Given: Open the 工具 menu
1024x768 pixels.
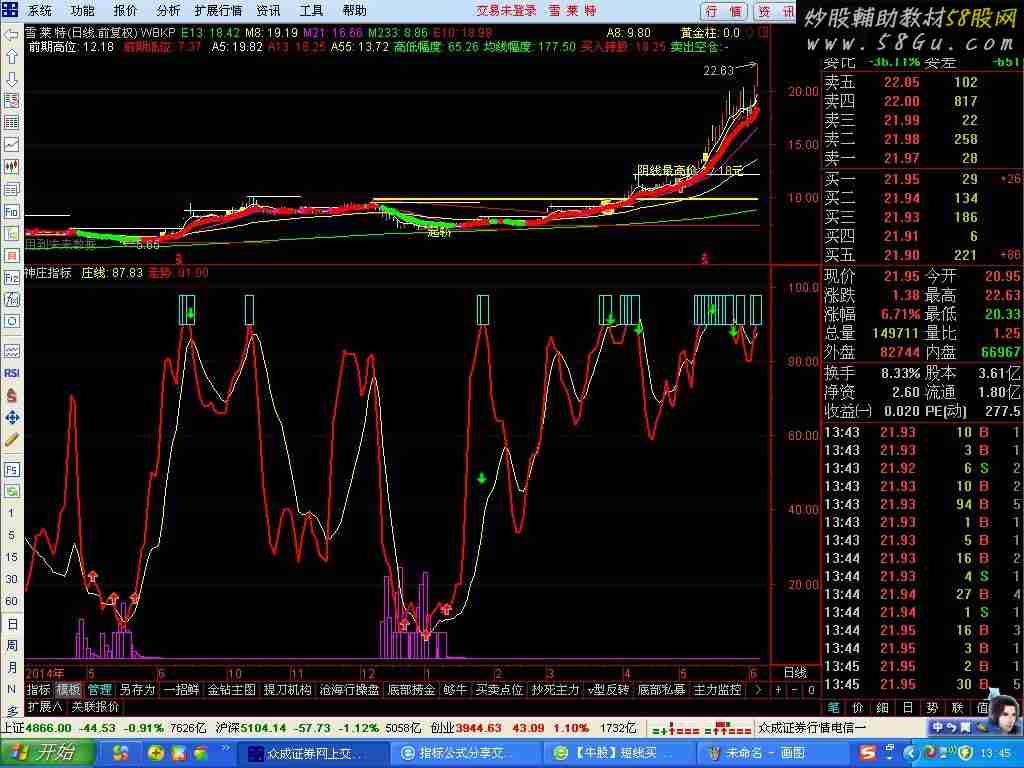Looking at the screenshot, I should point(311,10).
